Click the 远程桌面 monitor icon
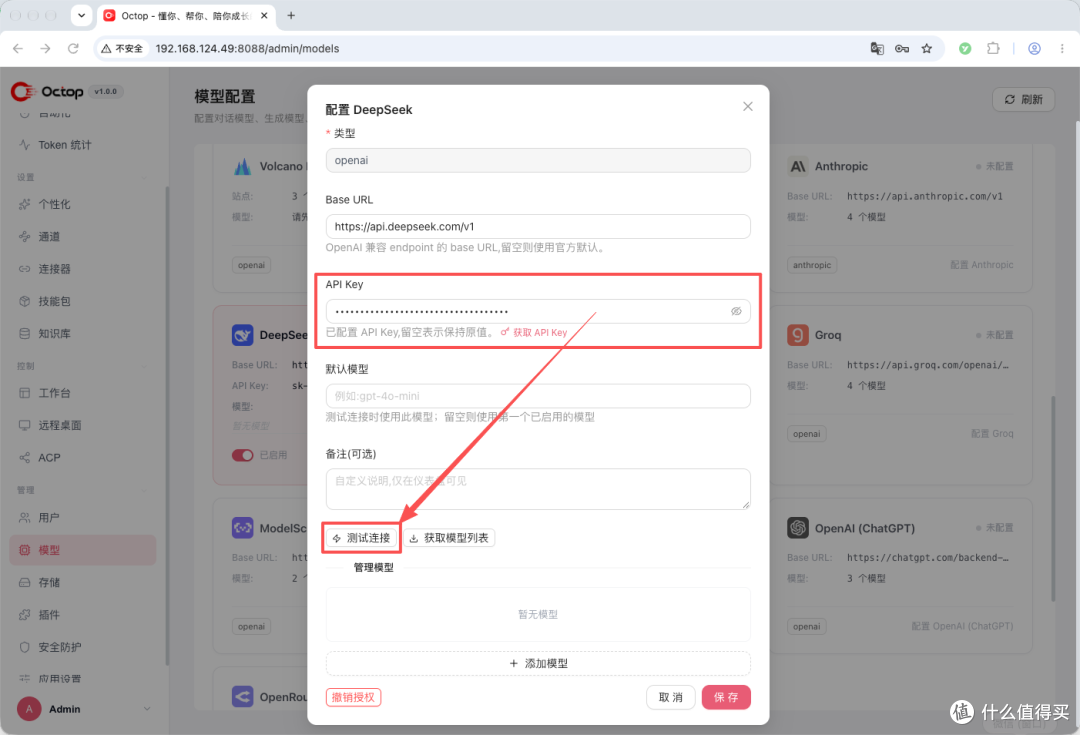The height and width of the screenshot is (735, 1080). click(x=25, y=425)
